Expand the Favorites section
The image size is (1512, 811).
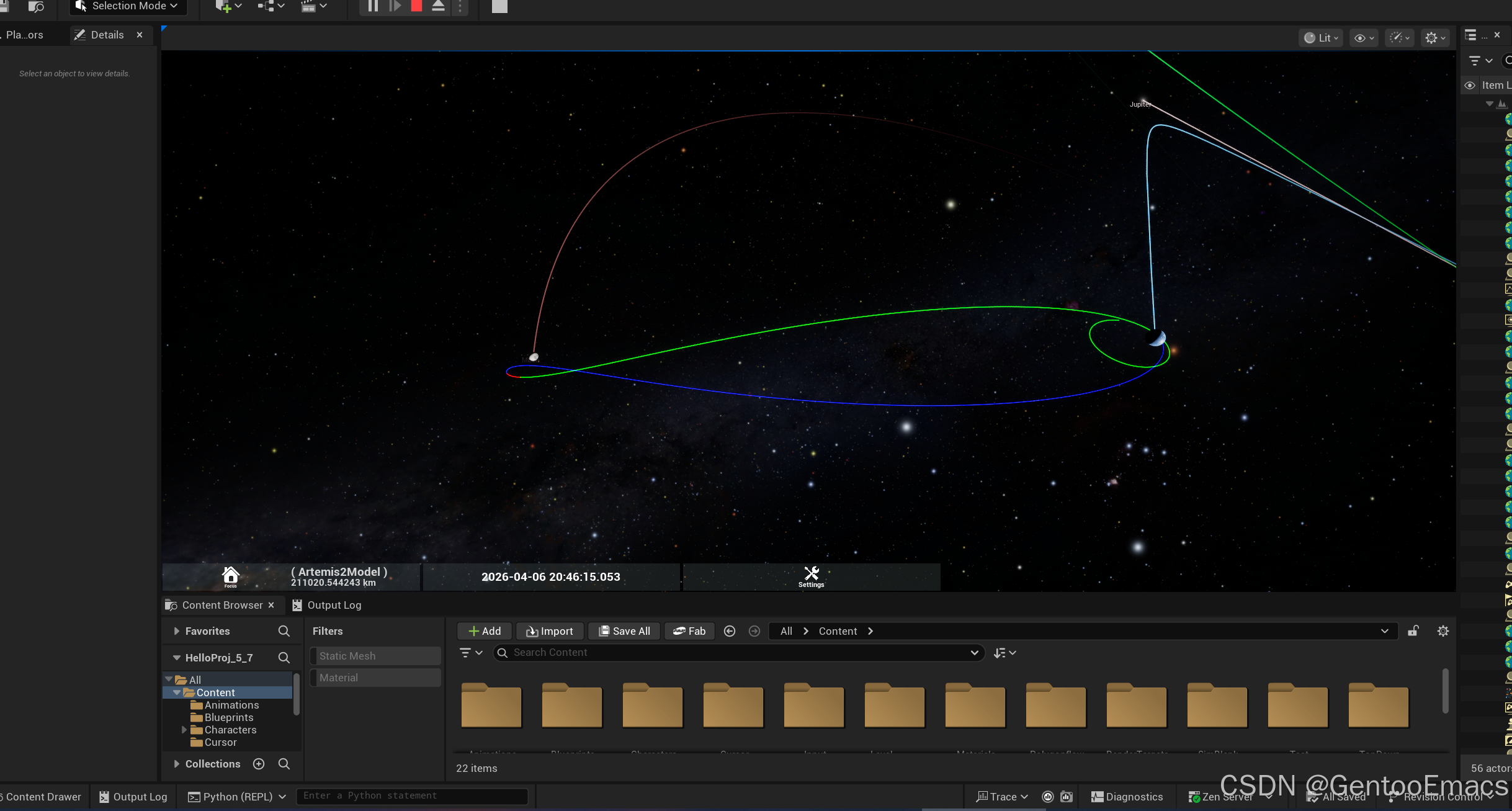(x=177, y=631)
